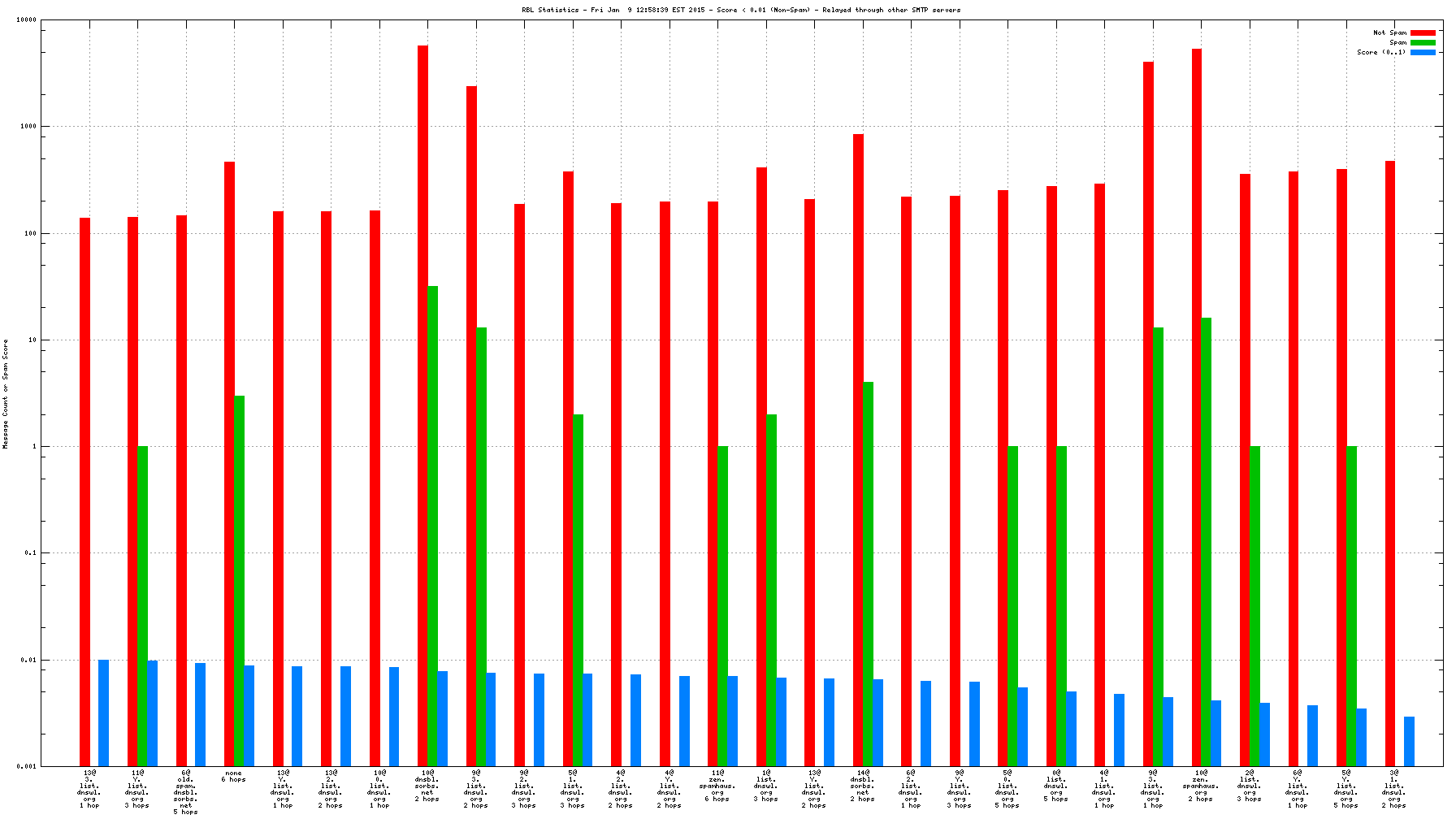1456x819 pixels.
Task: Select the old.spam.dnsbl.sorbs.net 5 hops label
Action: pos(185,792)
